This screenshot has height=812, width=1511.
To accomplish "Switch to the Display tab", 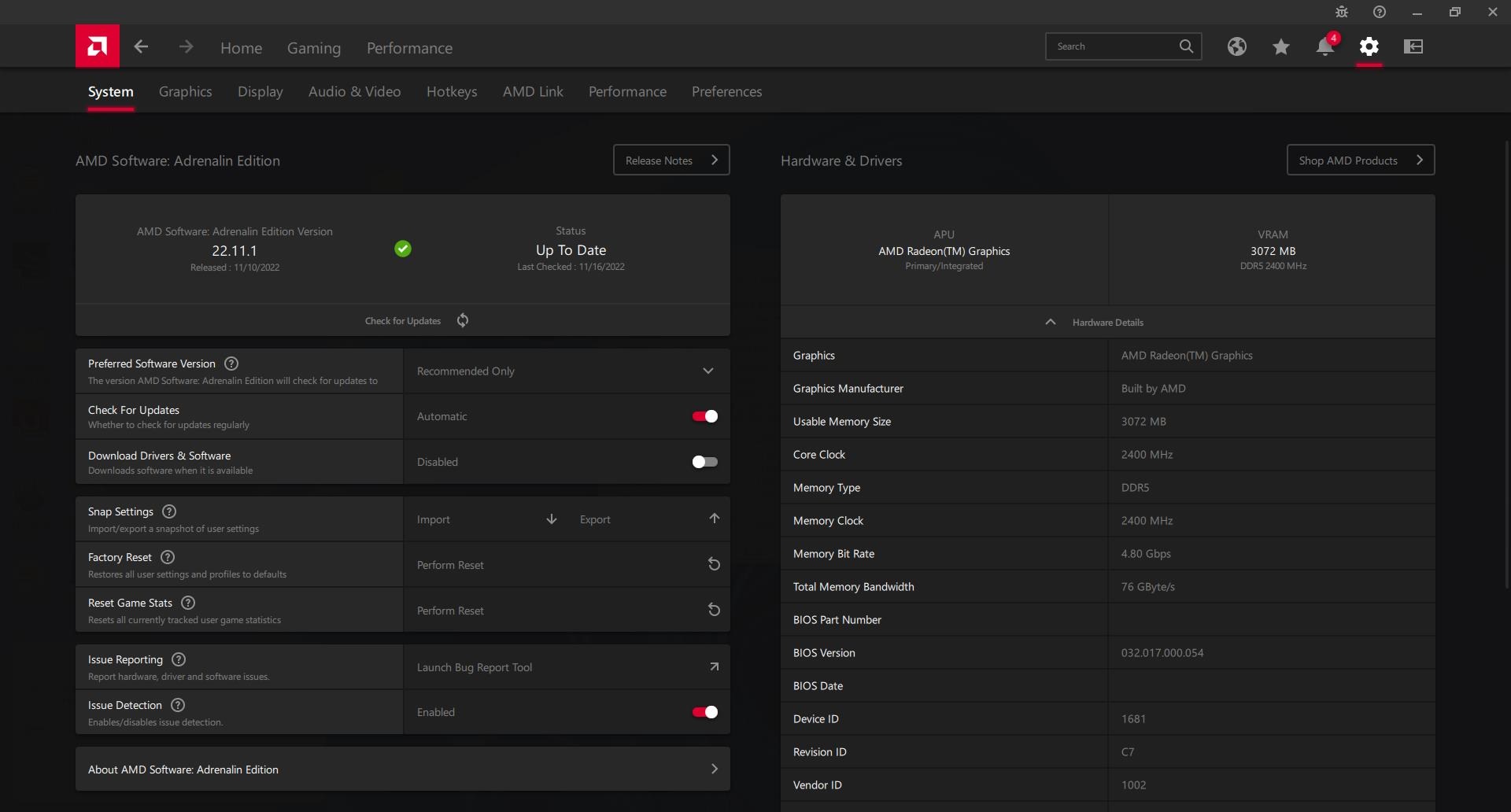I will [x=260, y=91].
